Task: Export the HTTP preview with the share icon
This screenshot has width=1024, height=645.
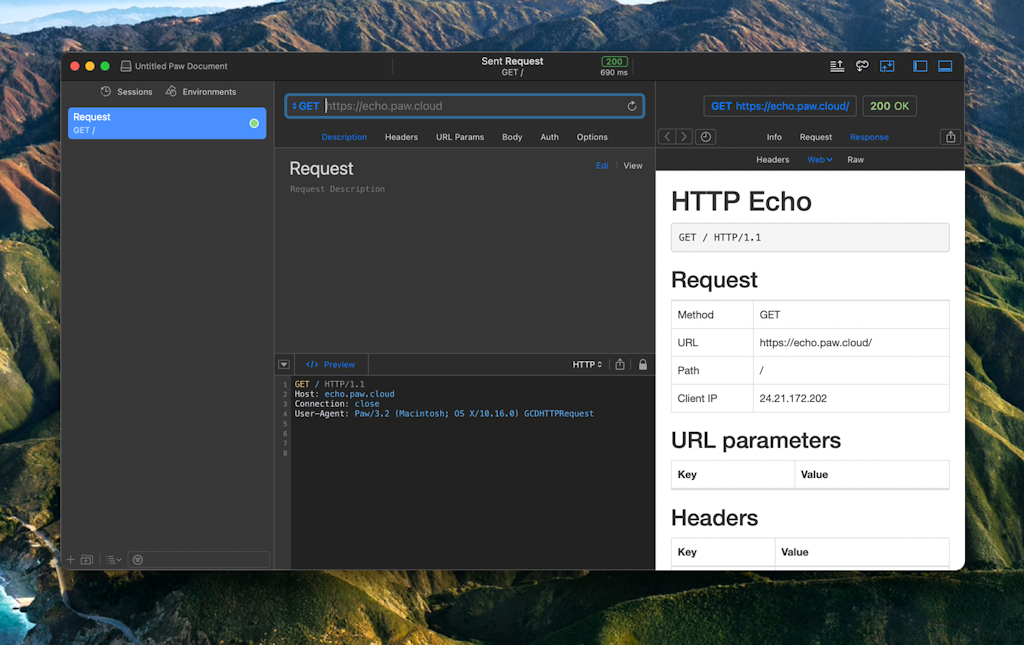Action: 620,364
